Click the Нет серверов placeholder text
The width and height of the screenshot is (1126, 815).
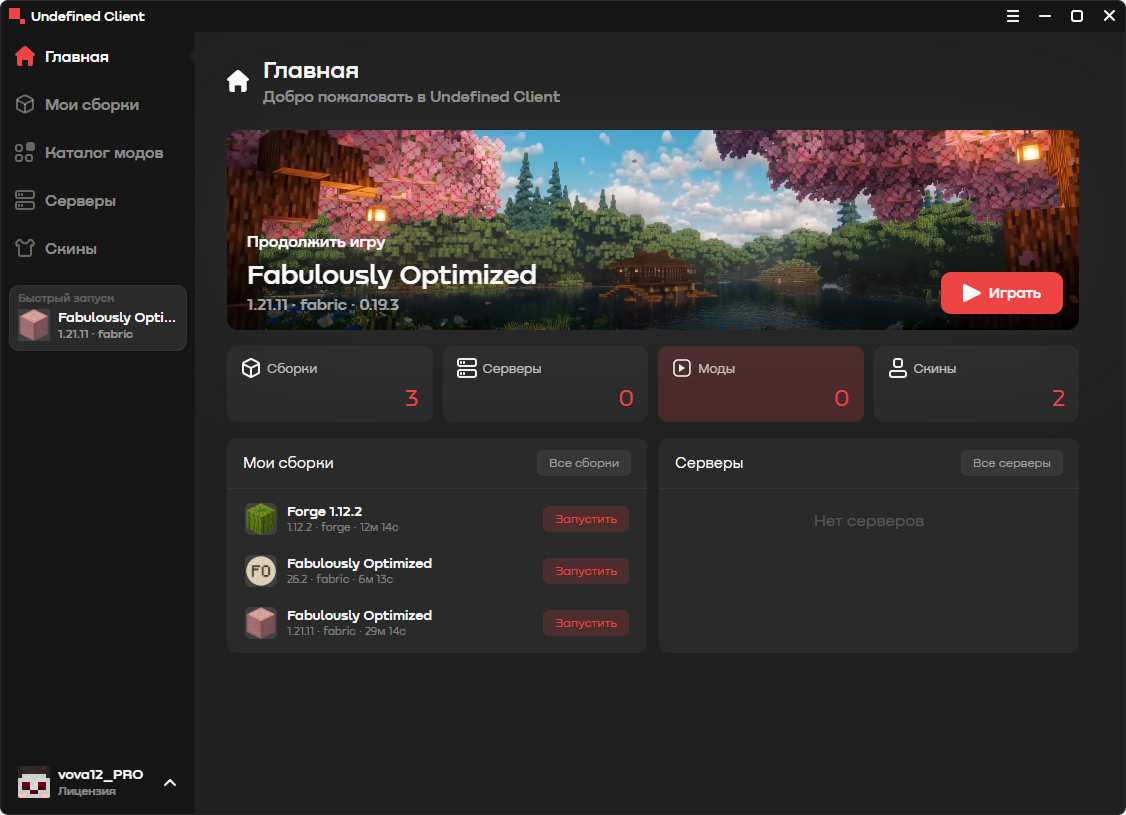click(868, 521)
